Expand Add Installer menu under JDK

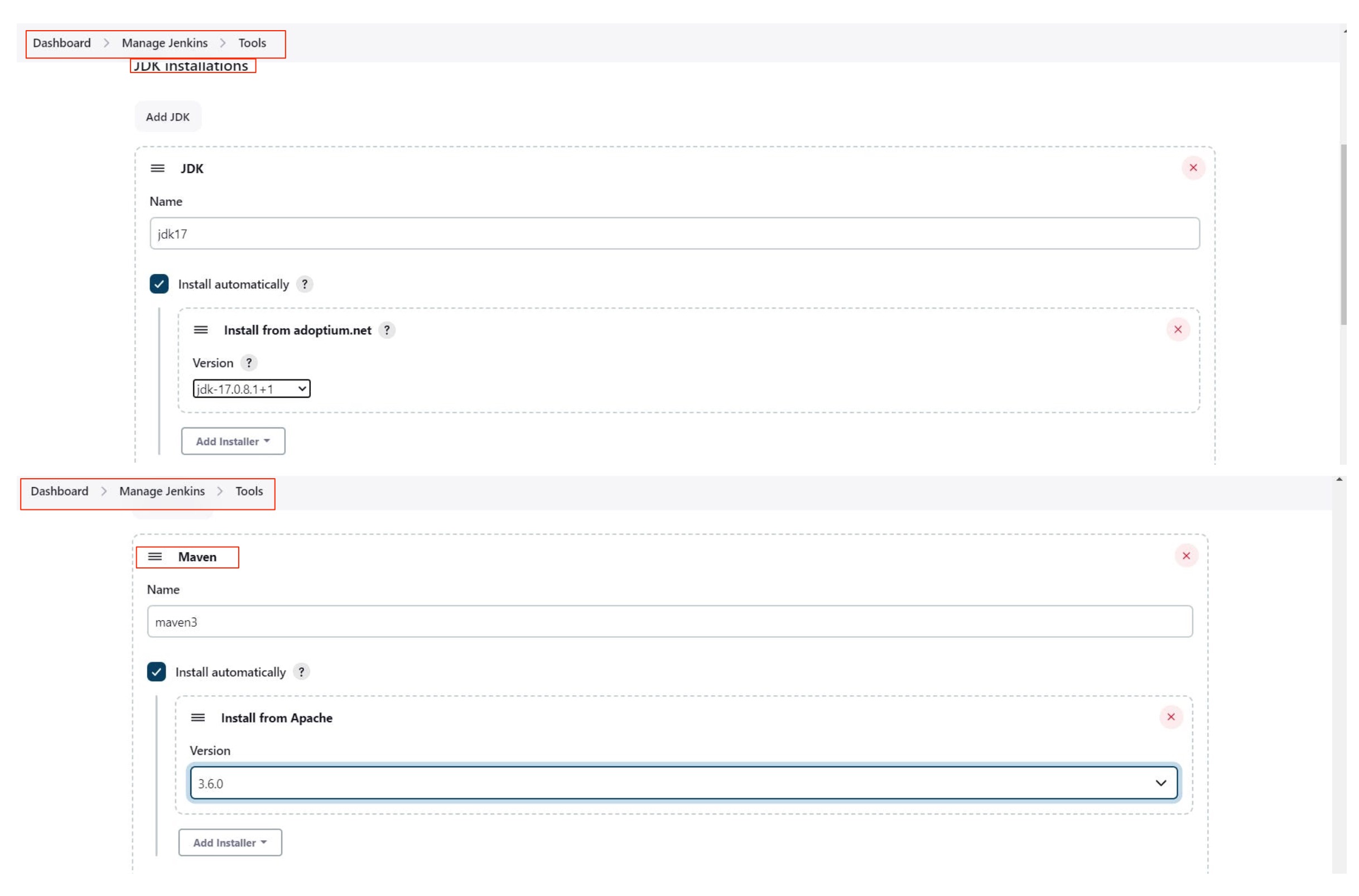tap(233, 441)
